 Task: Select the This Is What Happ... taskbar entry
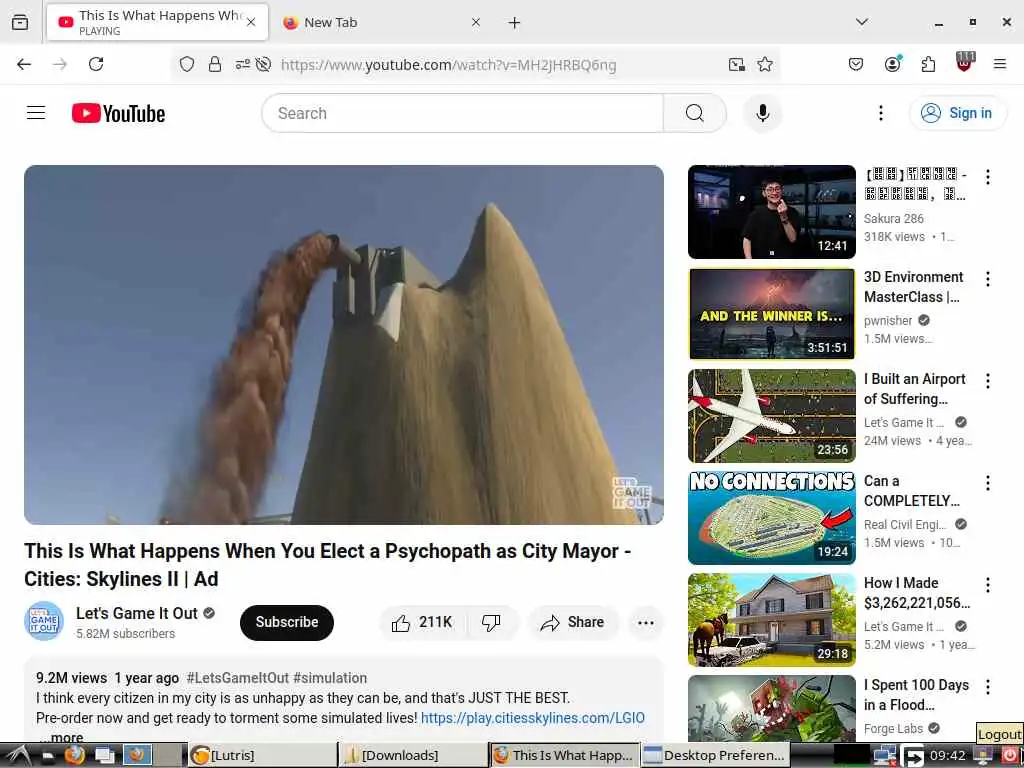click(564, 755)
